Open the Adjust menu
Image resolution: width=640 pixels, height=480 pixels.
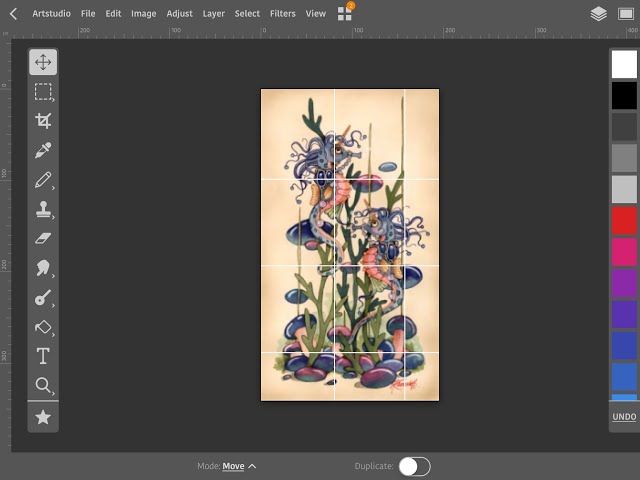(179, 13)
